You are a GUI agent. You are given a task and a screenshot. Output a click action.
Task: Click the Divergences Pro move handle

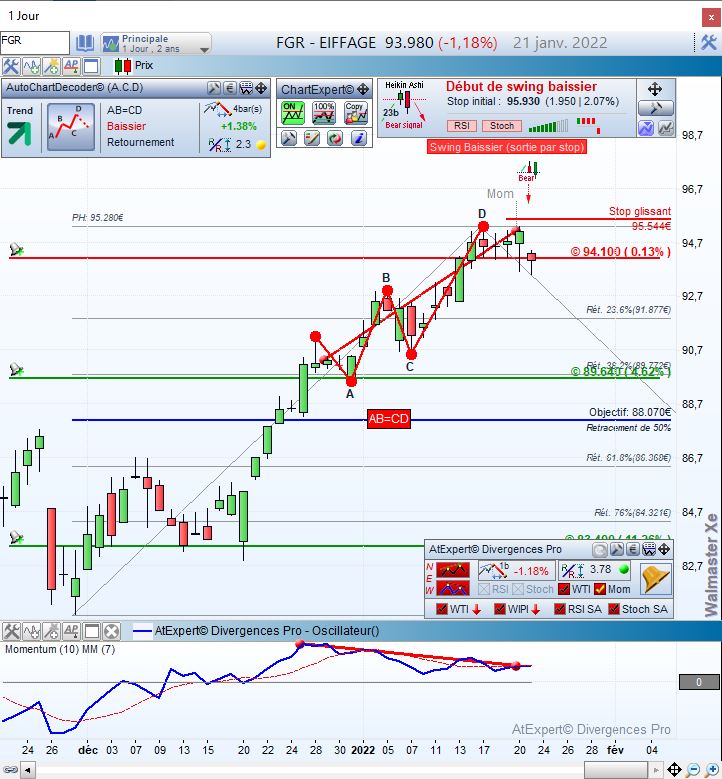[x=664, y=549]
